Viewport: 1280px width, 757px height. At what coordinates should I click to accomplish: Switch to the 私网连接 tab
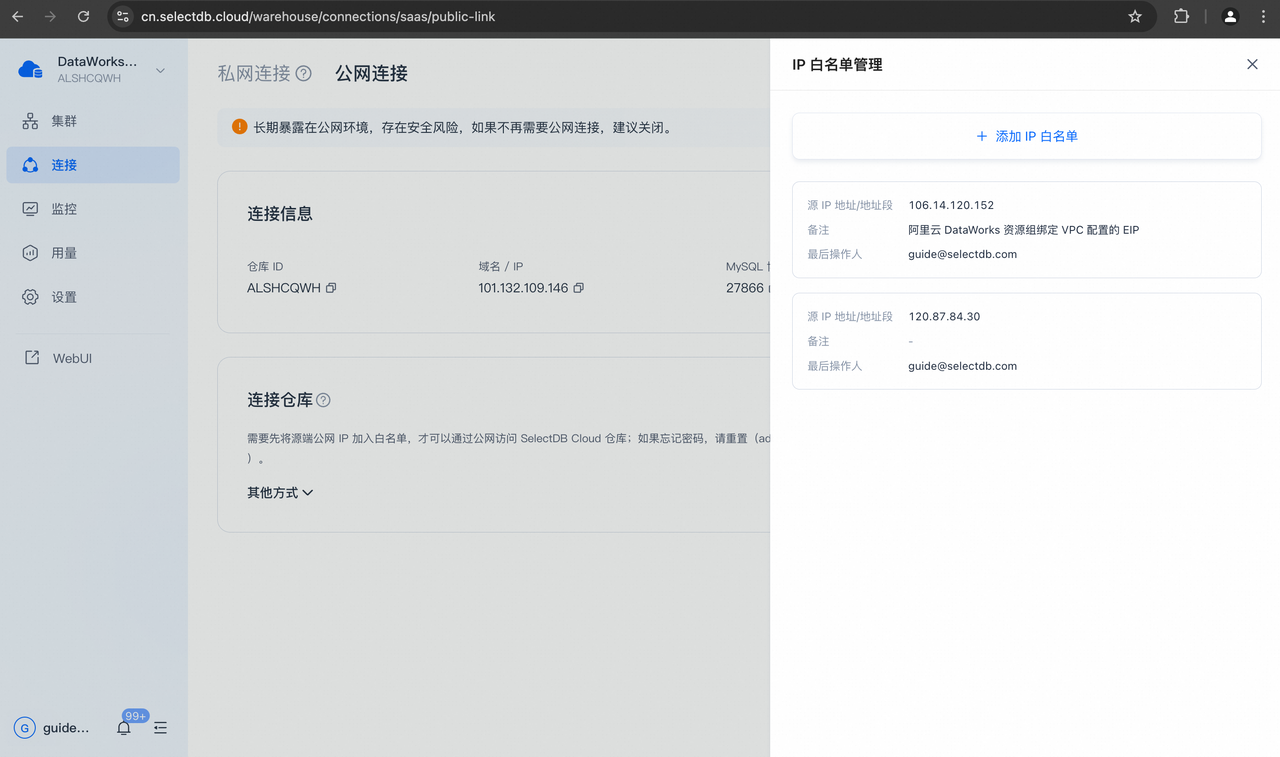(254, 73)
